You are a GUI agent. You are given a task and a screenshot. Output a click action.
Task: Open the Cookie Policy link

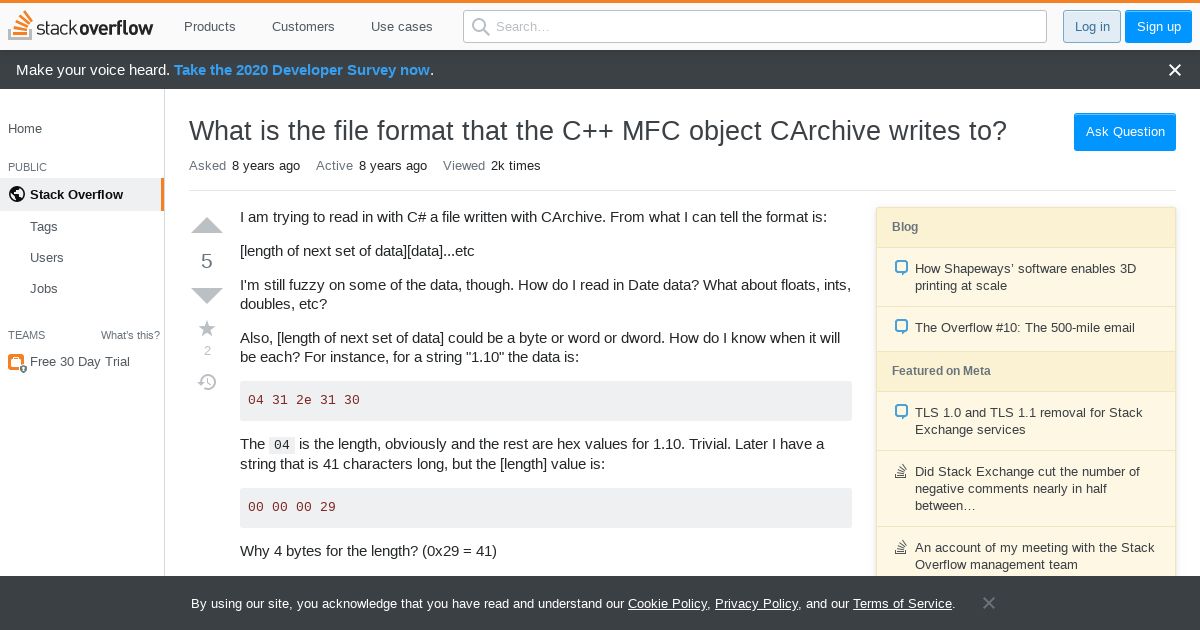click(667, 604)
